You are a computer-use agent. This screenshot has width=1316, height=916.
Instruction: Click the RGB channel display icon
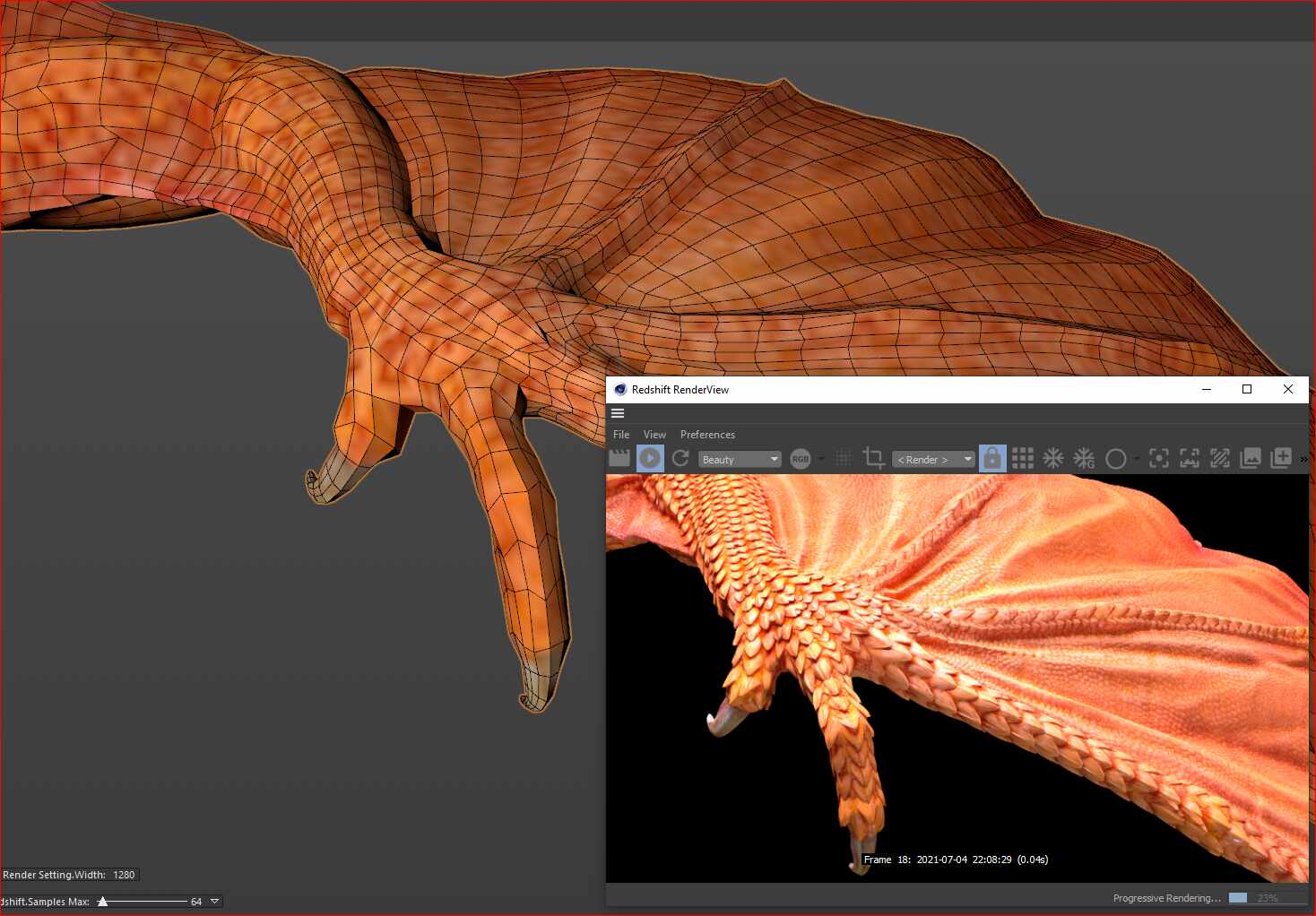click(801, 459)
